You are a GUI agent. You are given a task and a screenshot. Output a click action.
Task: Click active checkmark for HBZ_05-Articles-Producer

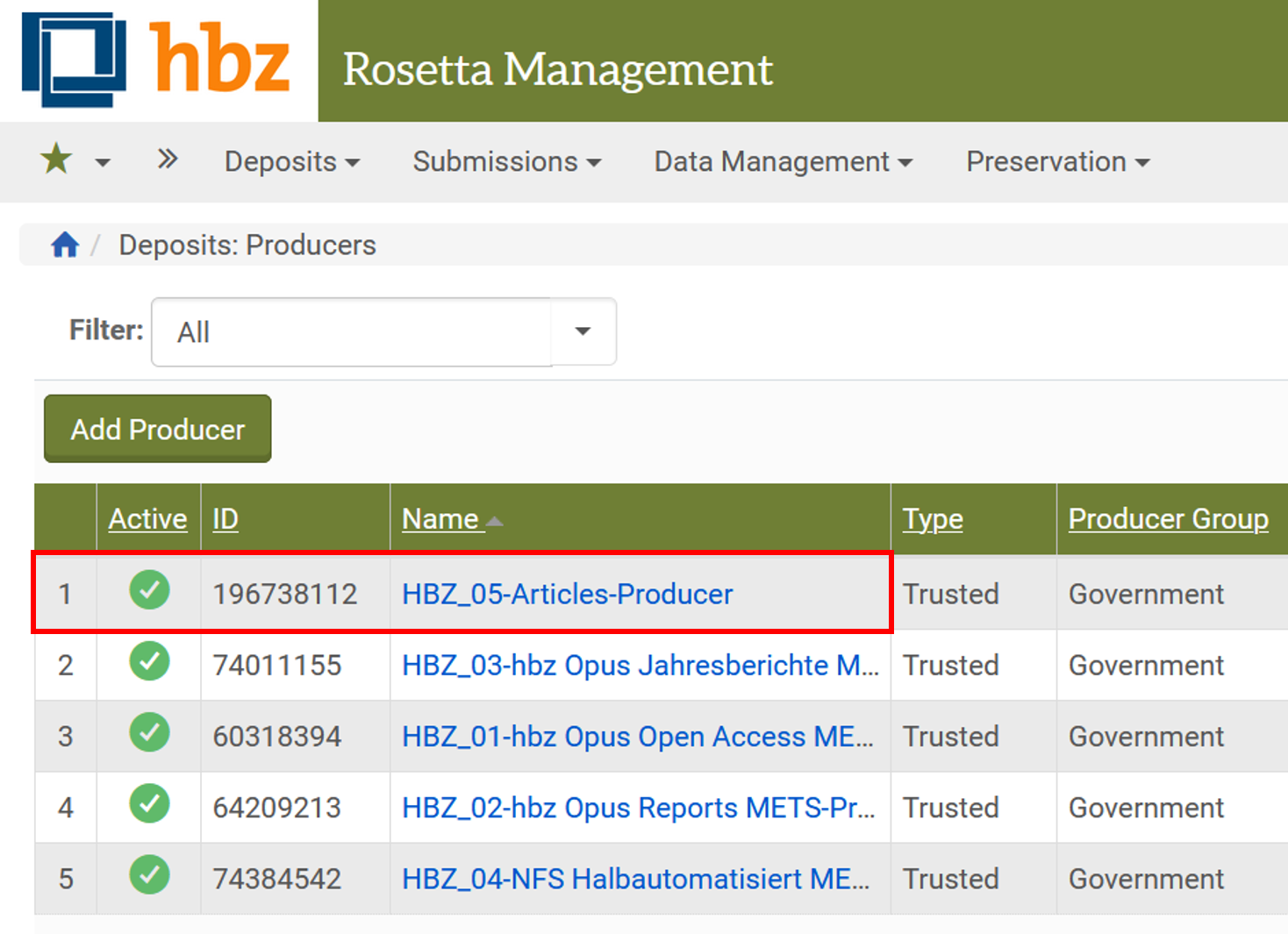149,591
